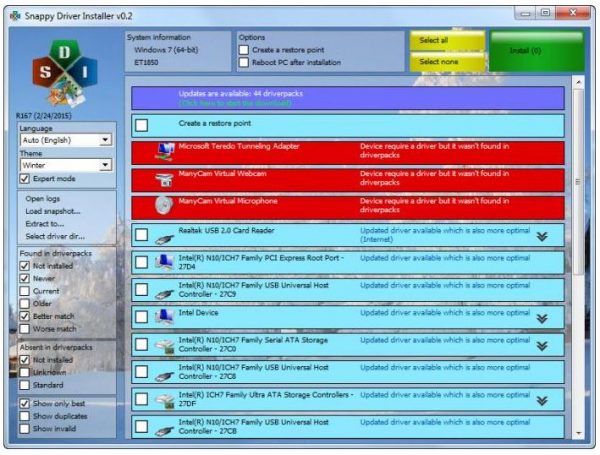This screenshot has height=455, width=600.
Task: Expand the Realtek USB 2.0 Card Reader row
Action: pyautogui.click(x=542, y=237)
